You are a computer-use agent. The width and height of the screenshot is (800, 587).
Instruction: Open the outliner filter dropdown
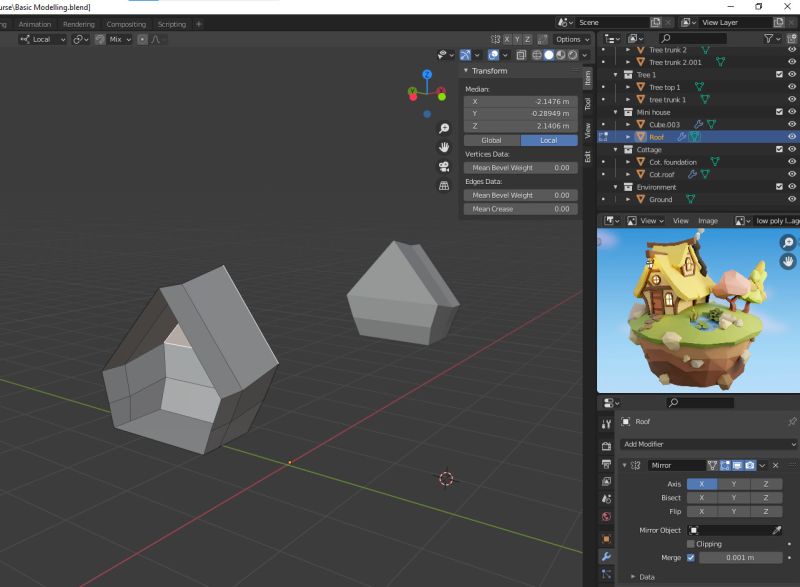(772, 38)
